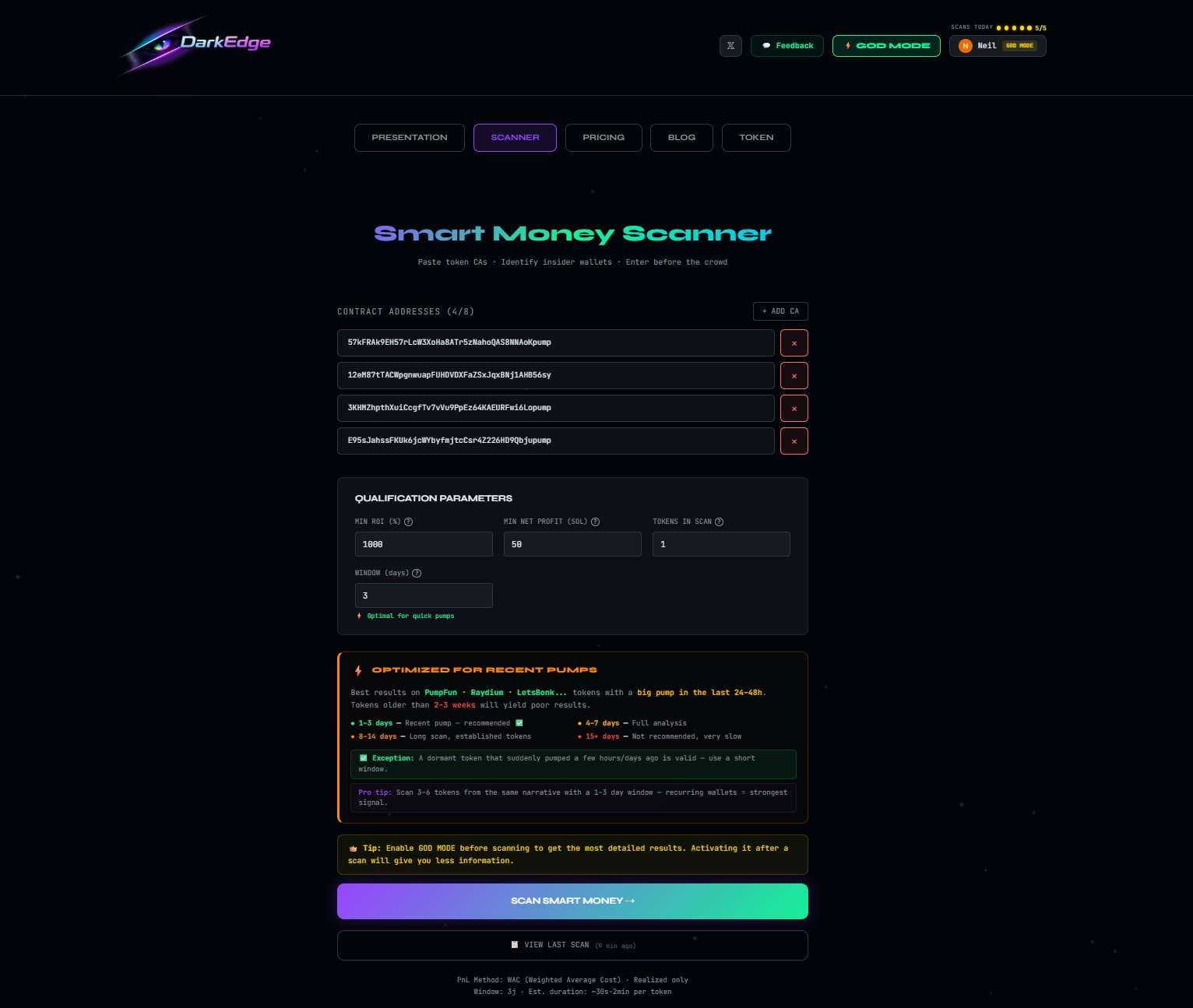Show help for MIN NET PROFIT (SOL)

pos(596,522)
